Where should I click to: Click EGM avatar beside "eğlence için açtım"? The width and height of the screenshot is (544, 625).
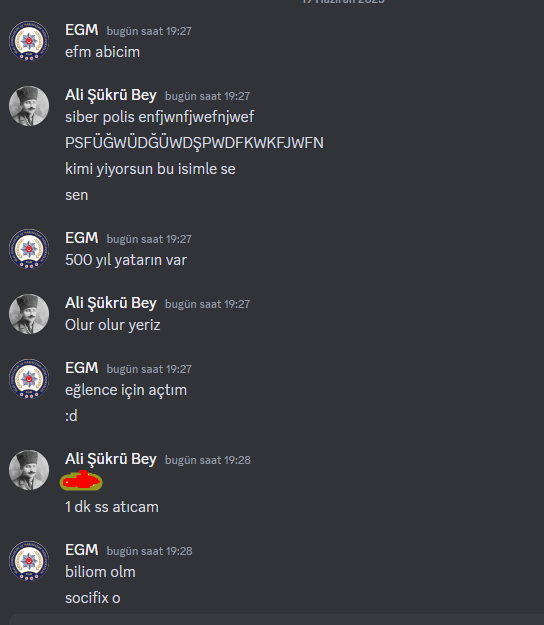[29, 379]
